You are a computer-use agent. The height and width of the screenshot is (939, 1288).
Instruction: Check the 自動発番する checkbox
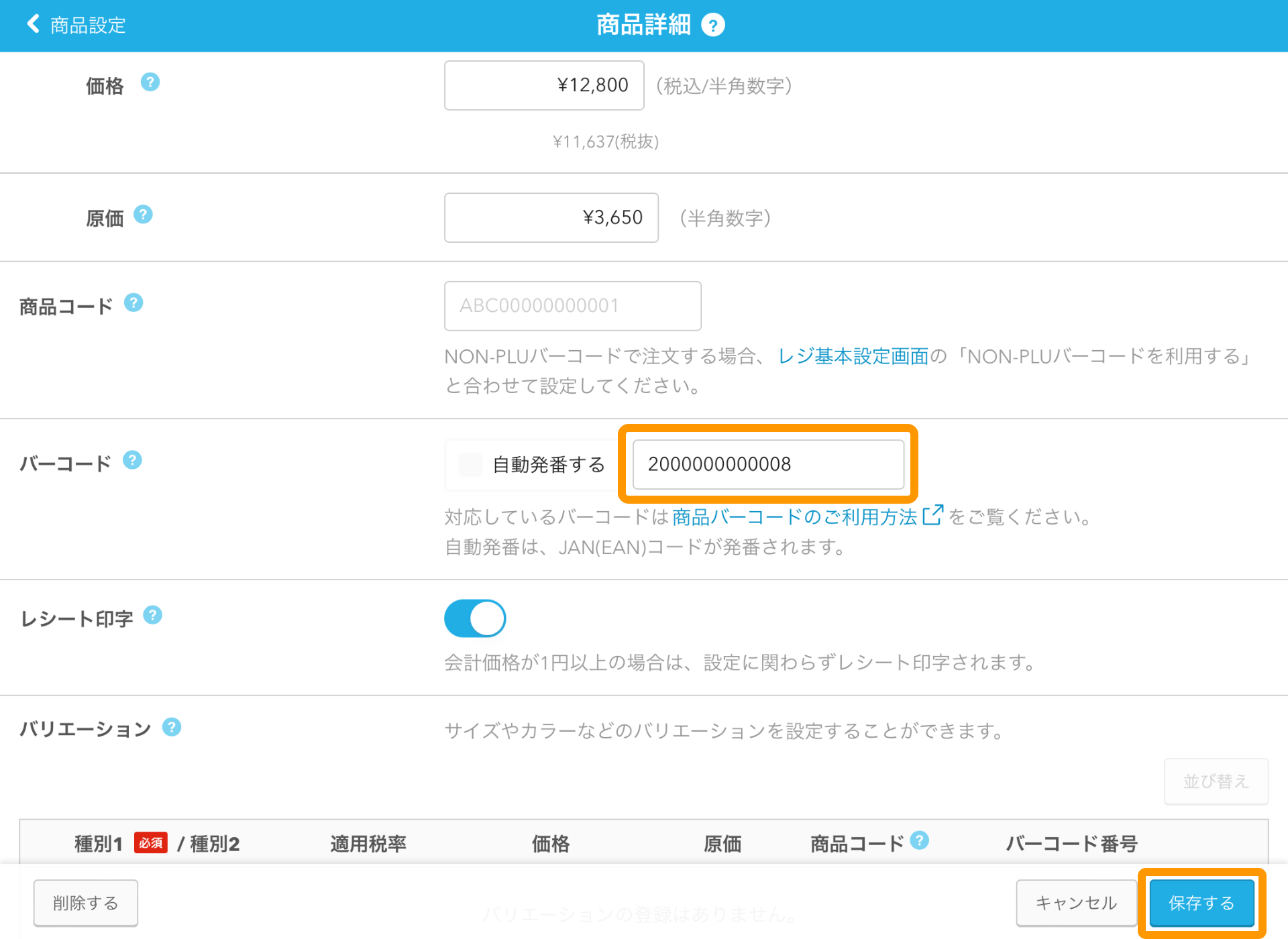coord(470,464)
